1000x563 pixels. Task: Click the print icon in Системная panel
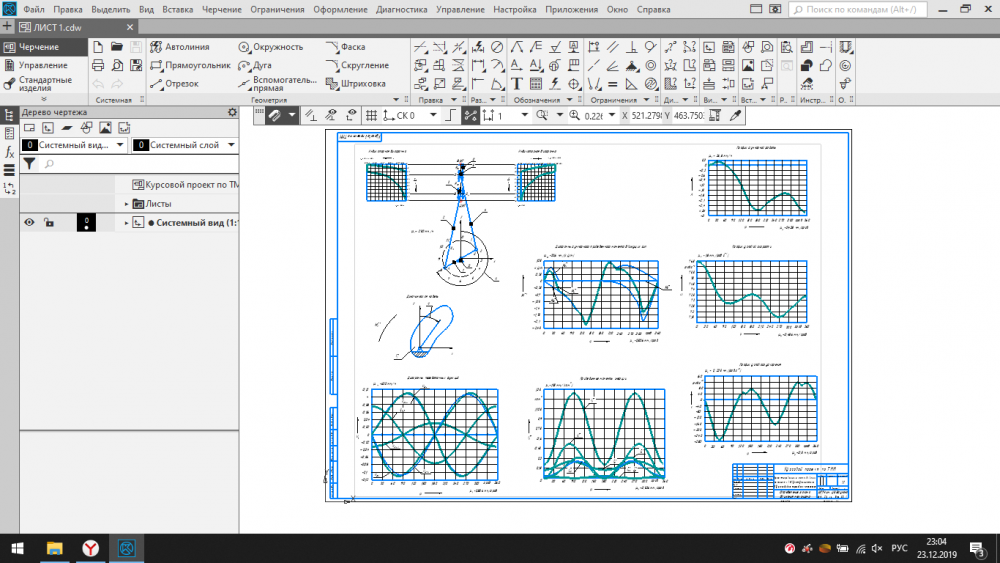98,65
